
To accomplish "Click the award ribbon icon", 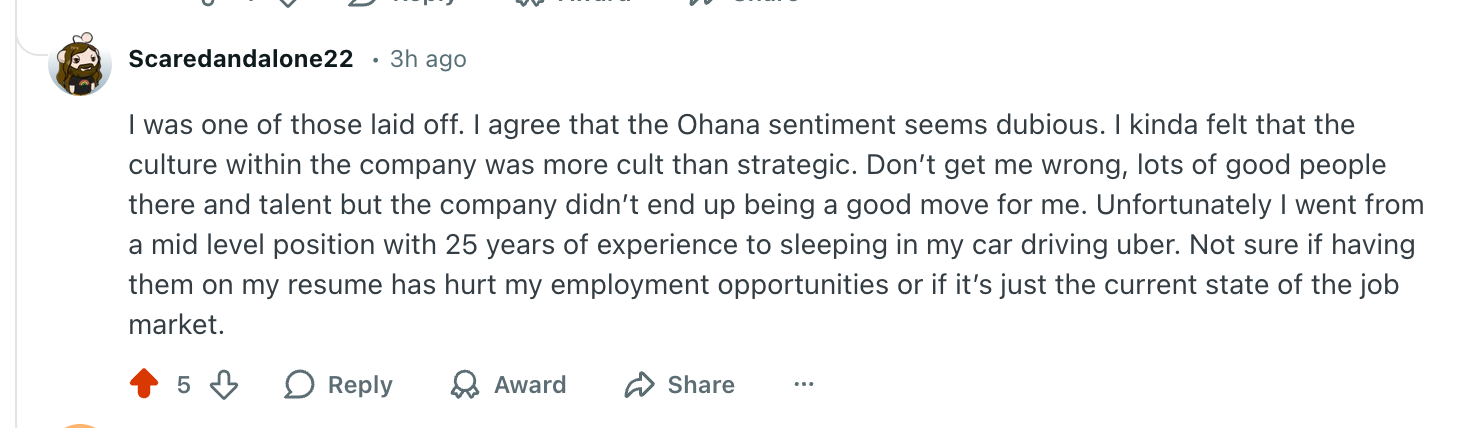I will [465, 385].
